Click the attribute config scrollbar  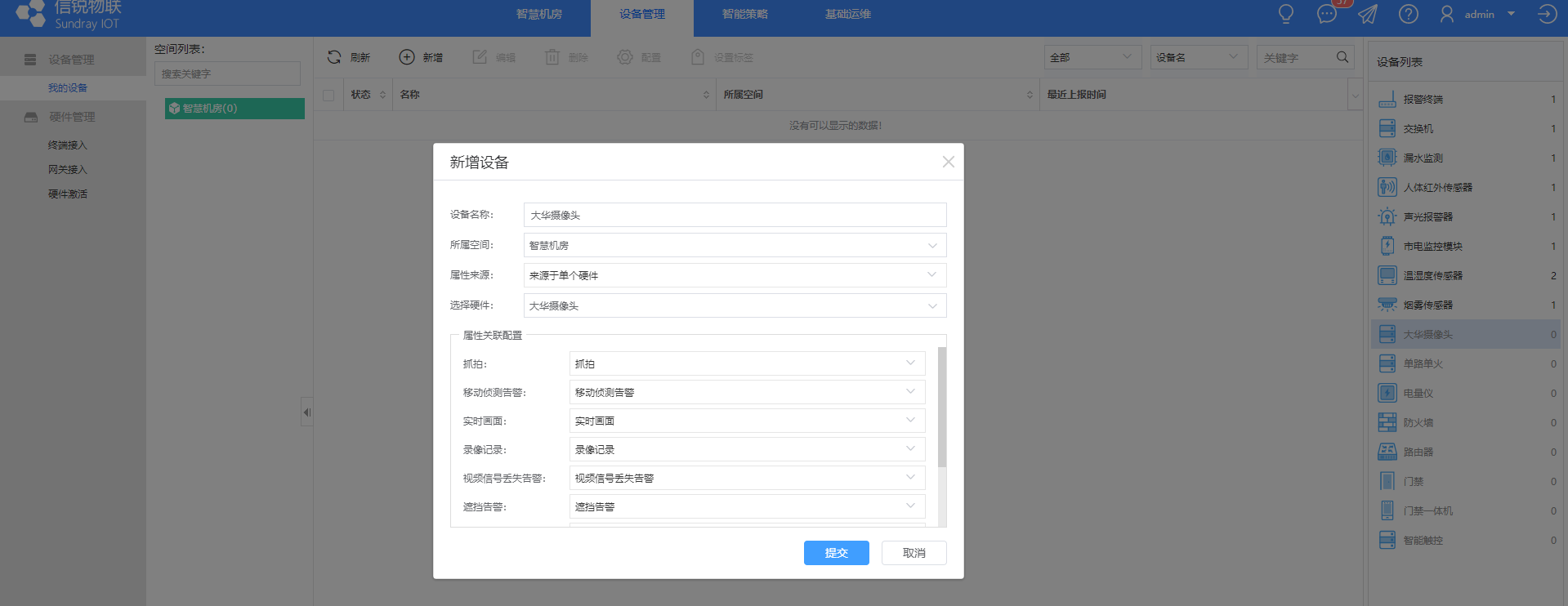pyautogui.click(x=942, y=408)
